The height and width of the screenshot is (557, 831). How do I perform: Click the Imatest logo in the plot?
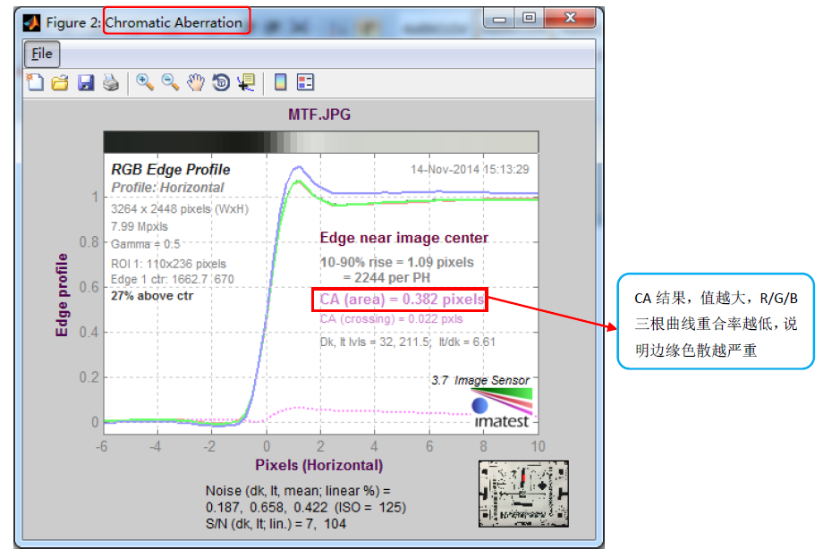(x=500, y=408)
